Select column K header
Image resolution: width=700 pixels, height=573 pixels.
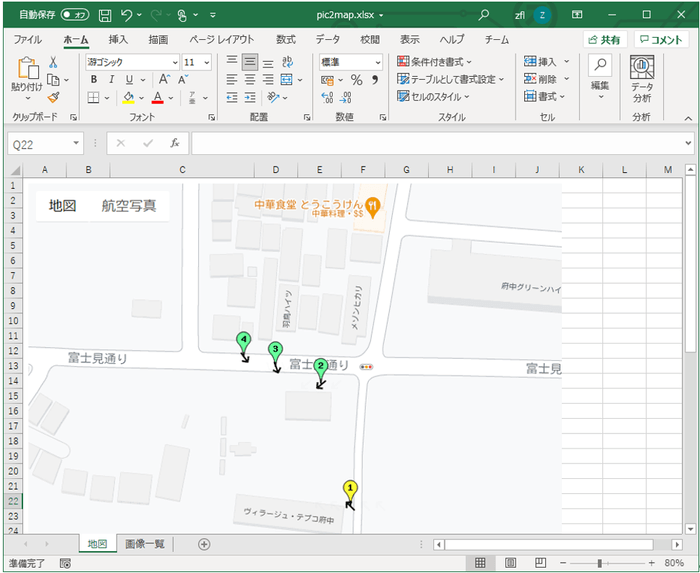click(581, 170)
